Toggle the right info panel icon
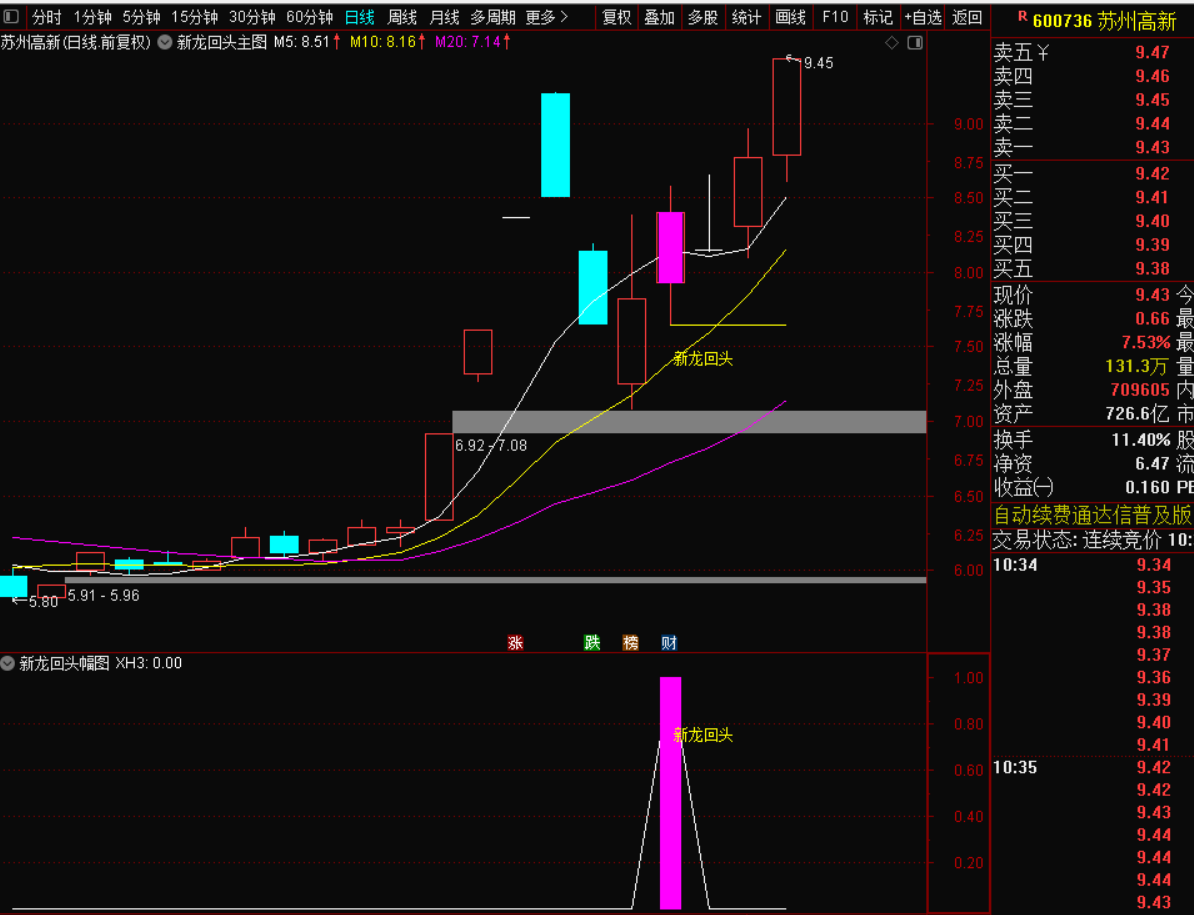 [x=915, y=43]
